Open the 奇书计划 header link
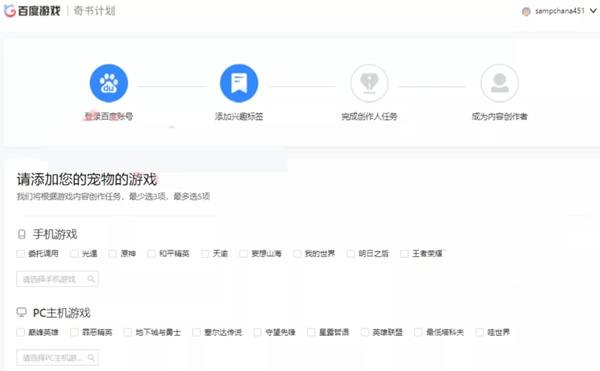The width and height of the screenshot is (600, 371). click(94, 11)
